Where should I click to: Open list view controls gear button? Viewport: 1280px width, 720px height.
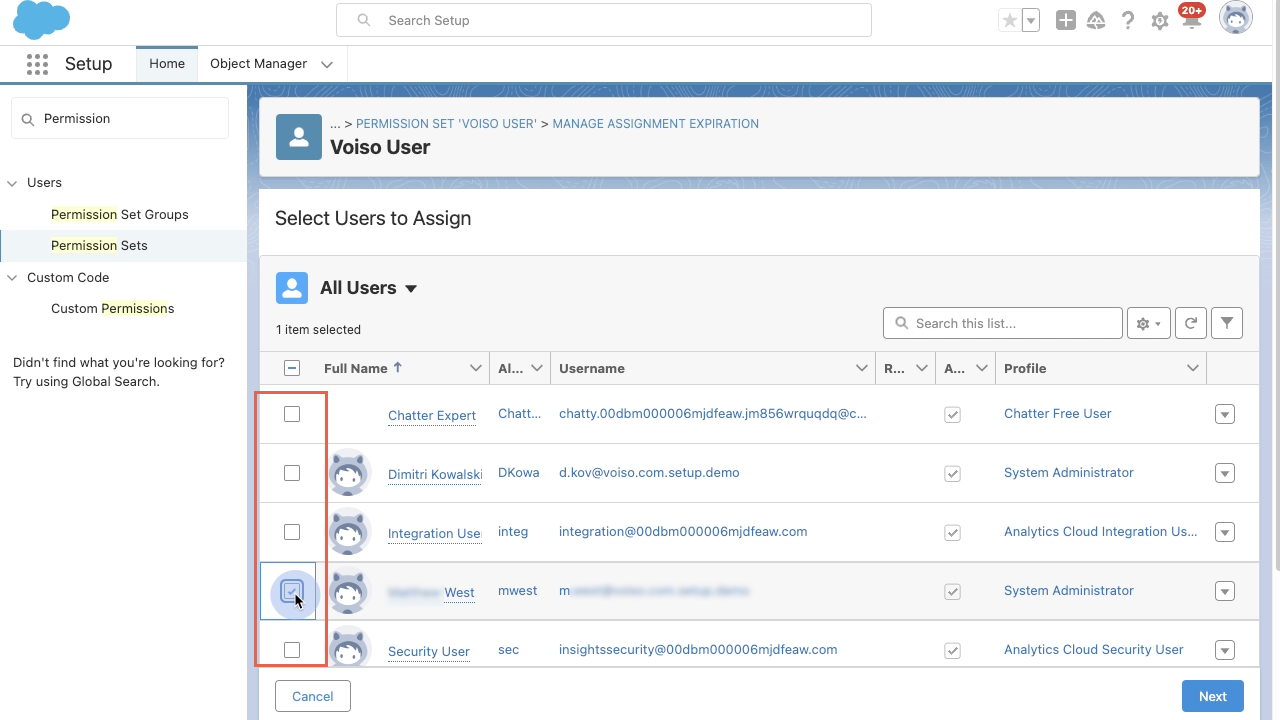(x=1149, y=323)
